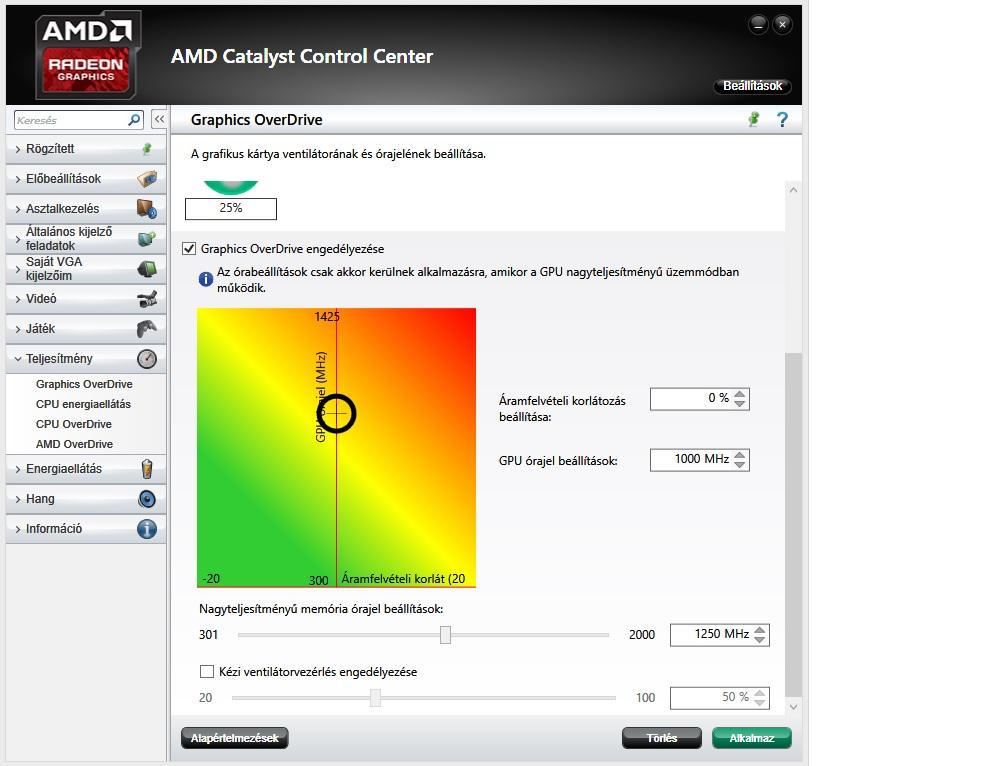Pin this page using green pin icon
Viewport: 1008px width, 766px height.
754,120
